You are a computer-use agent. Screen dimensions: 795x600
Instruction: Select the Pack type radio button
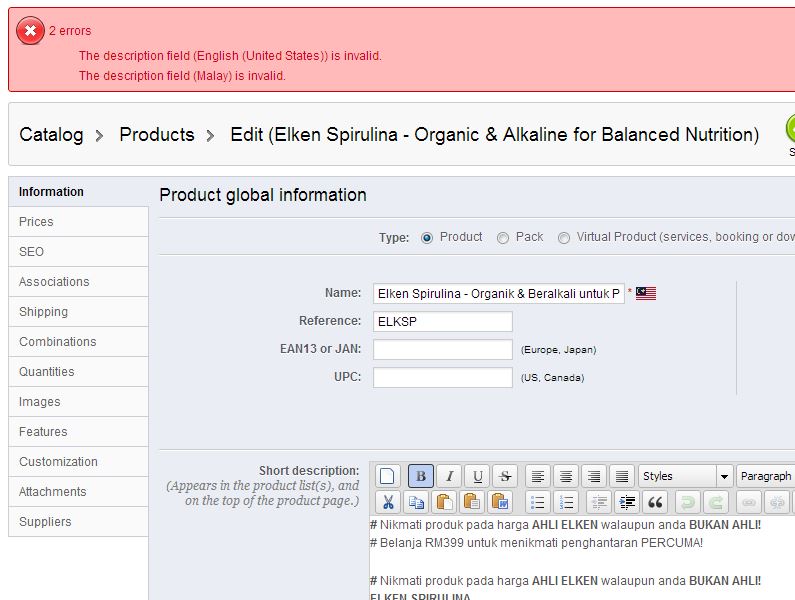(503, 237)
